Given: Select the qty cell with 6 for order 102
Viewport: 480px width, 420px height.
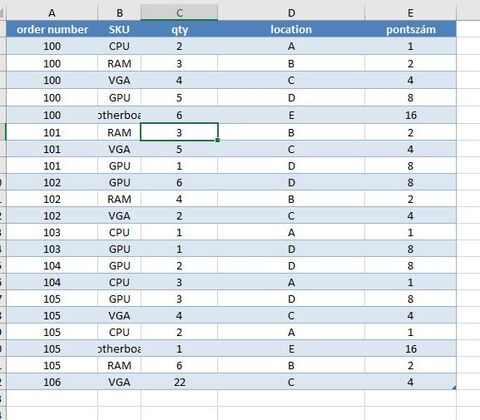Looking at the screenshot, I should pyautogui.click(x=179, y=182).
